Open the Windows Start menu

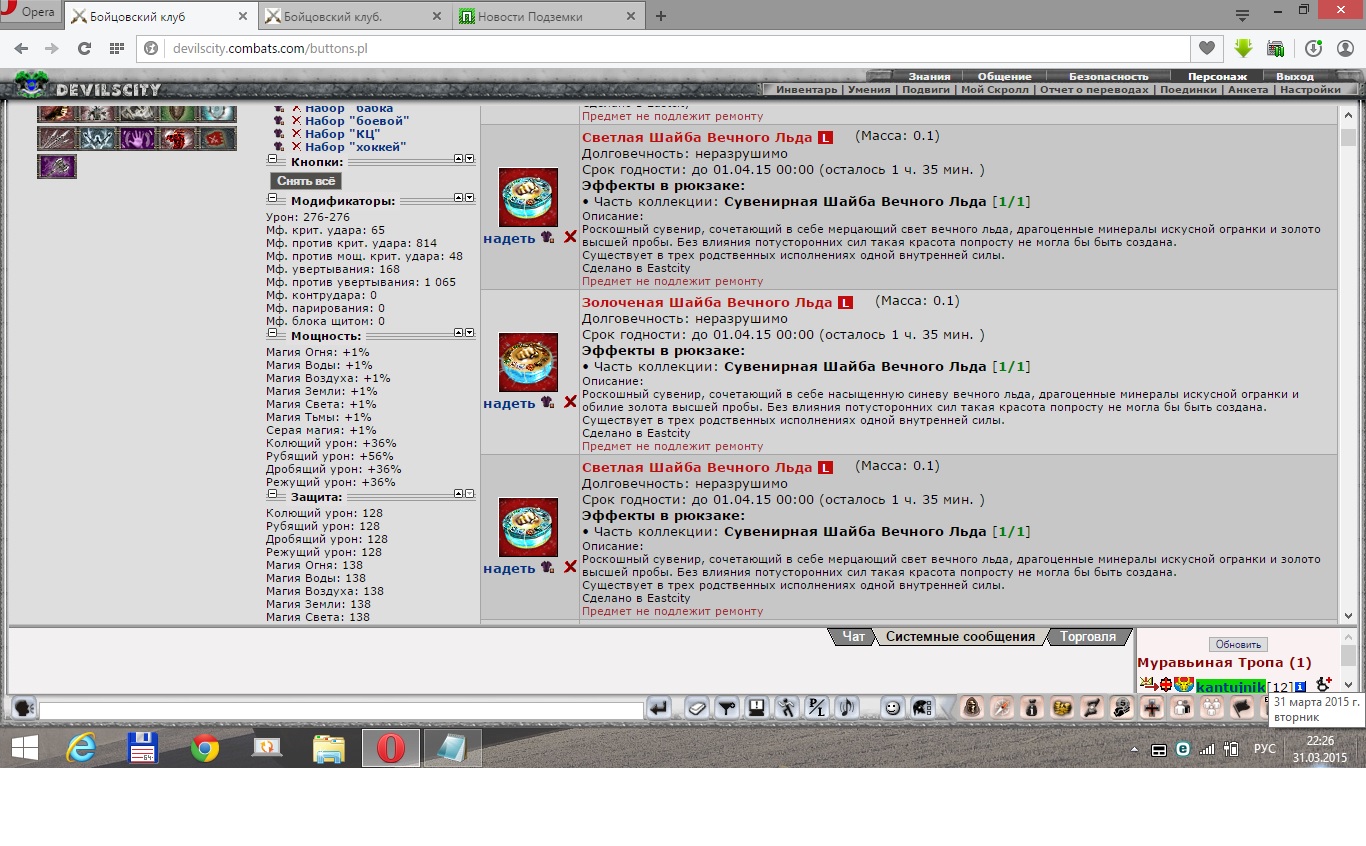click(x=24, y=748)
